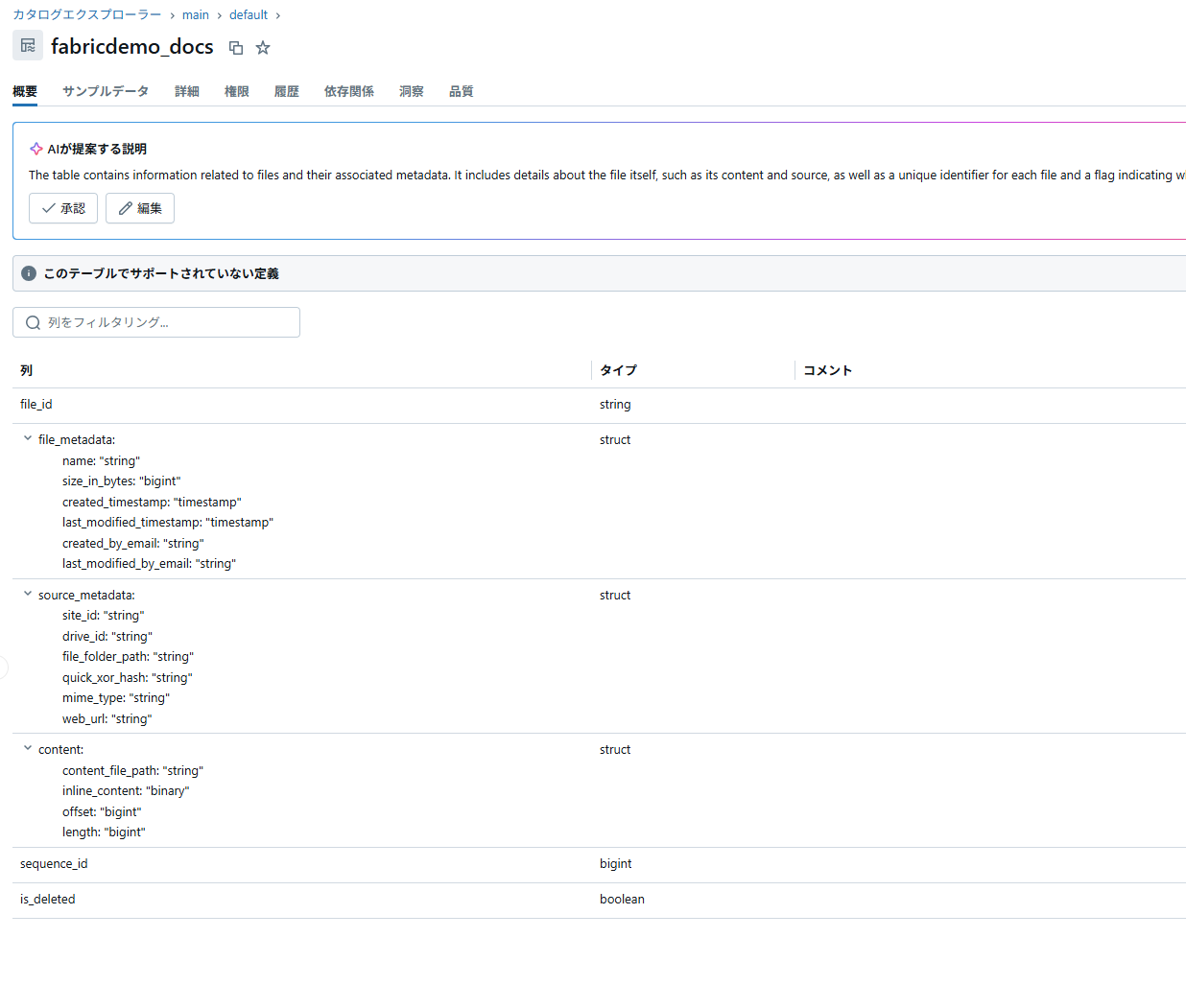This screenshot has height=1008, width=1186.
Task: Go to the 権限 tab
Action: [x=237, y=91]
